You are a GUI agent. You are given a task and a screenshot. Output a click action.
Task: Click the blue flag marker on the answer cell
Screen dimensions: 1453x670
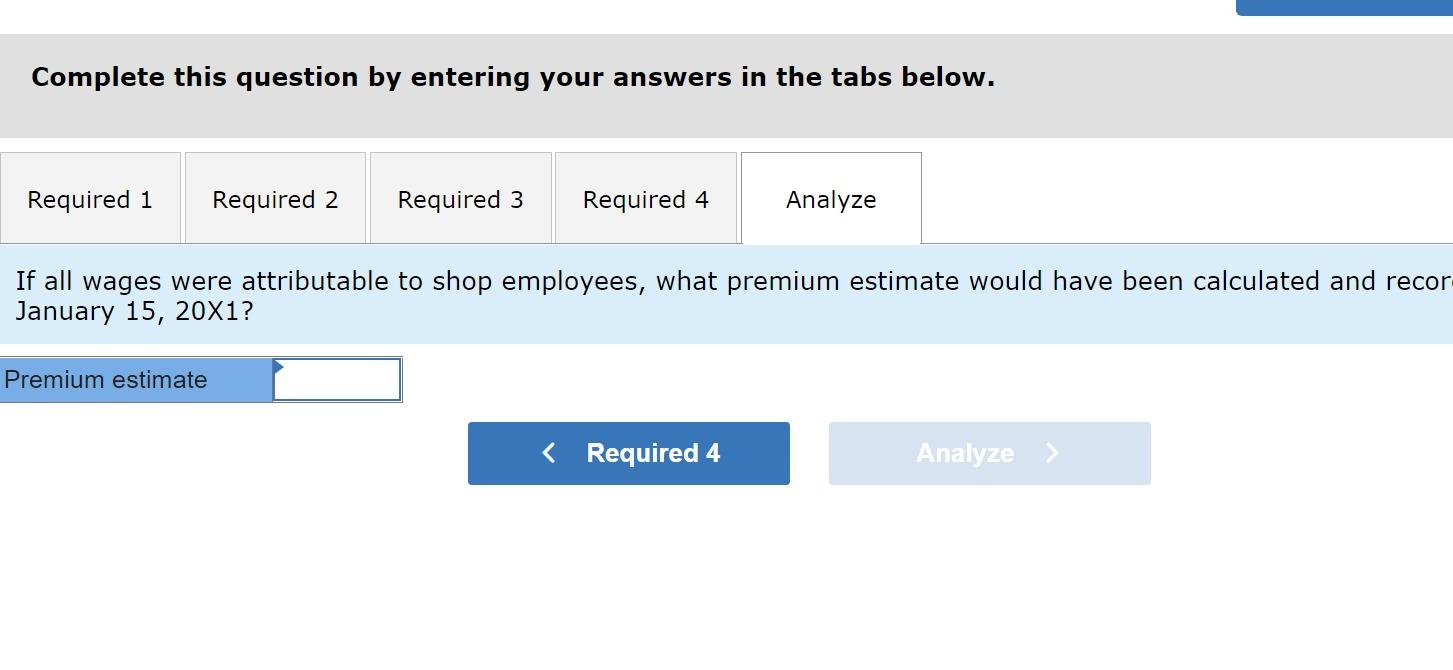point(278,368)
